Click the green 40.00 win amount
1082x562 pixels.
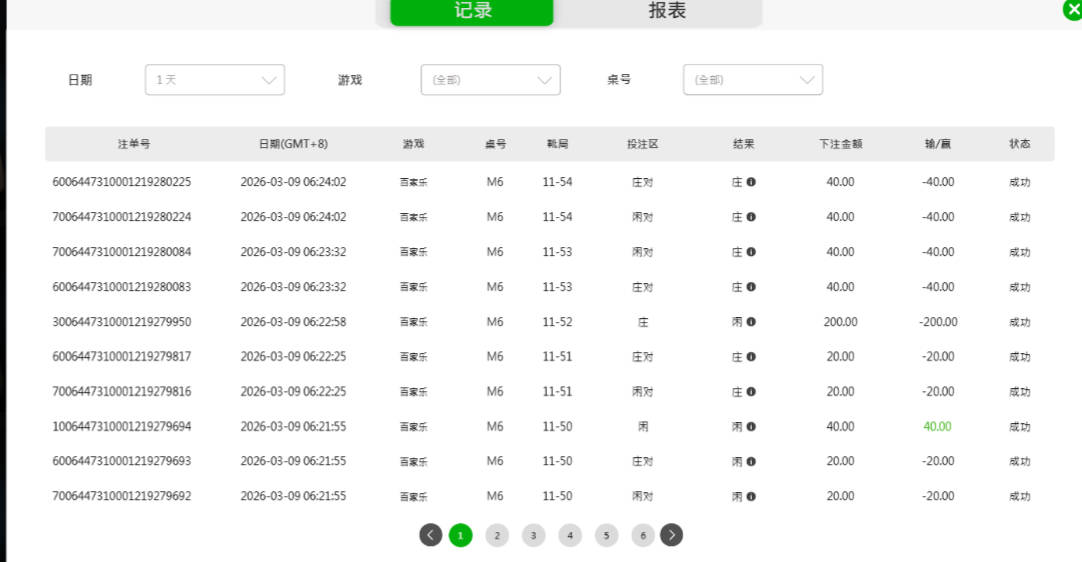(937, 426)
